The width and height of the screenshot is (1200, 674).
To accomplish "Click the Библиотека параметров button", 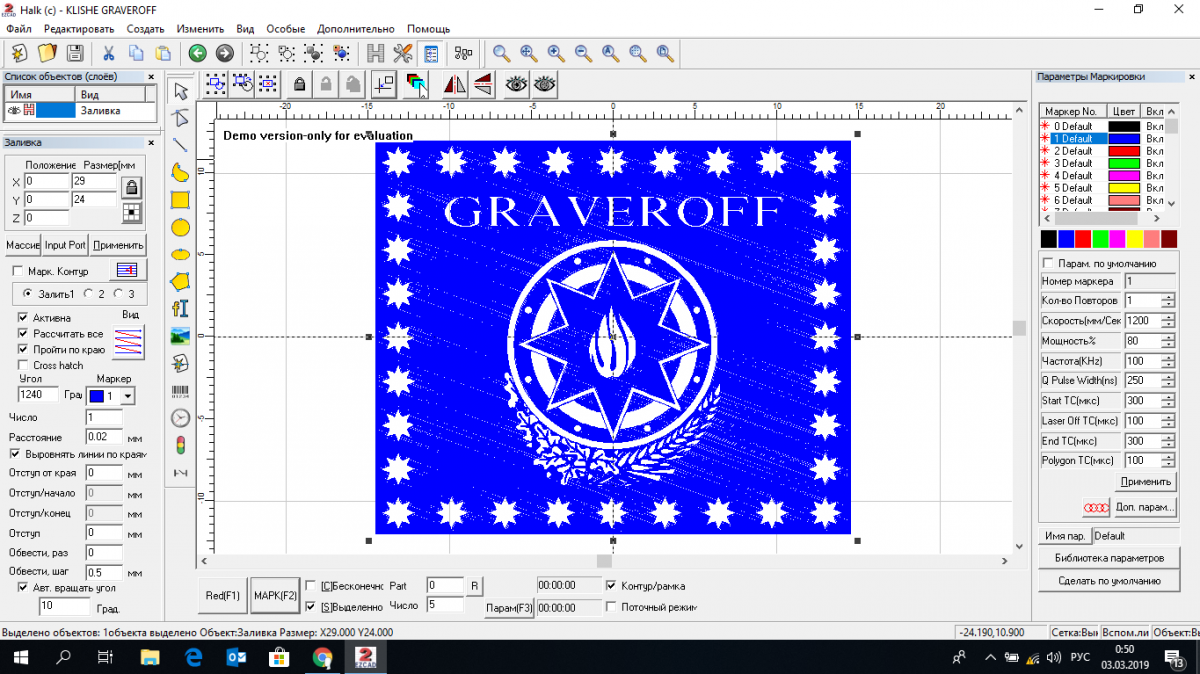I will click(1109, 558).
